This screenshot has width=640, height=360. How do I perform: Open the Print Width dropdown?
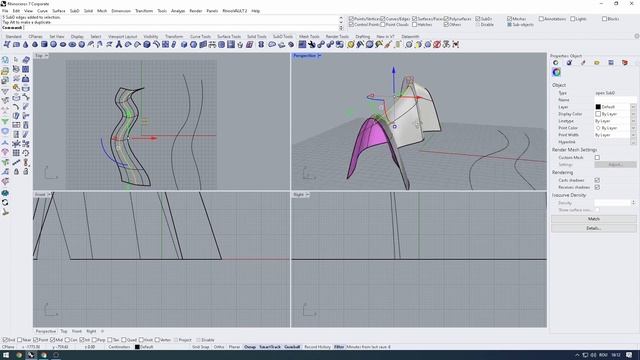633,135
